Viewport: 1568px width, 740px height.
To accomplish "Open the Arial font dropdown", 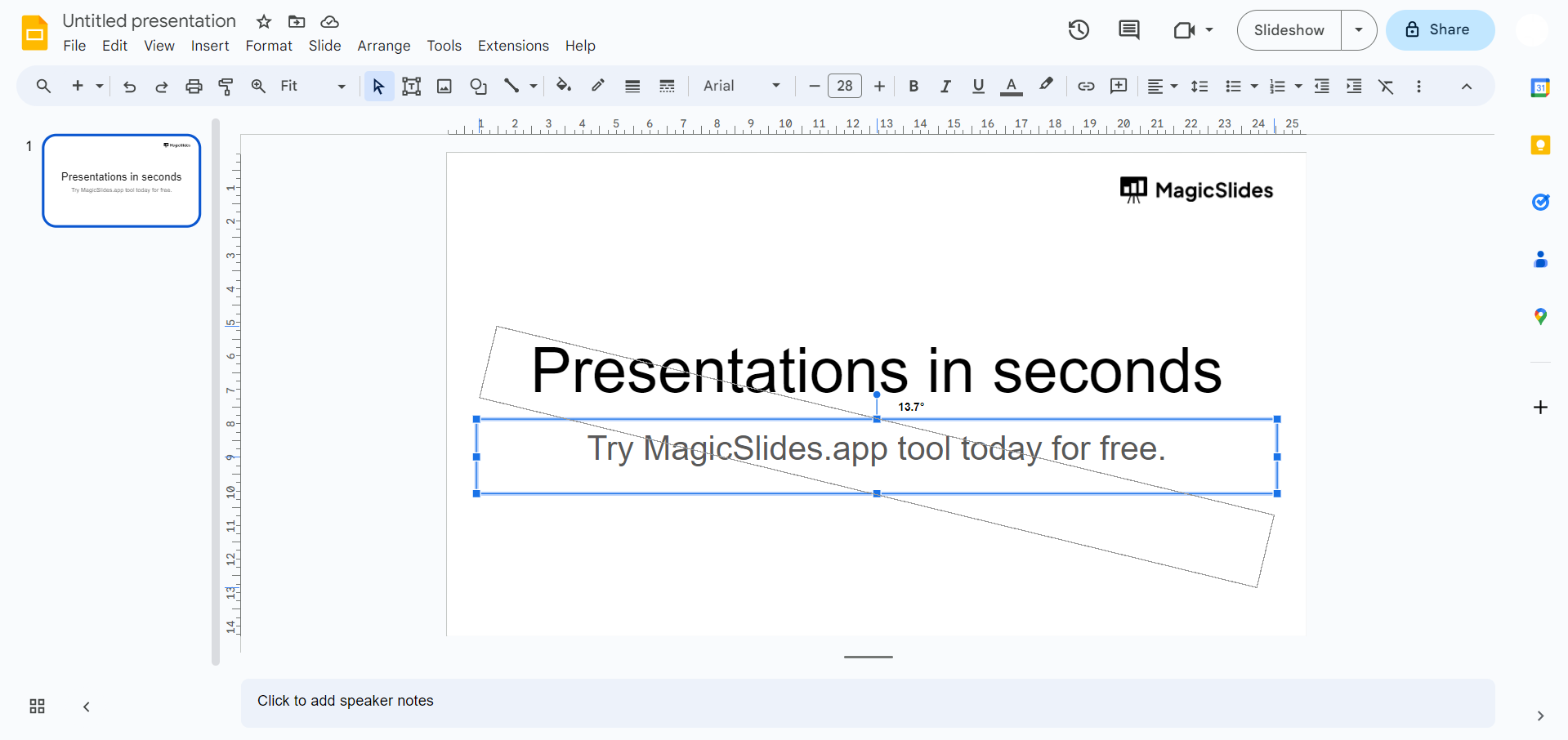I will (x=741, y=86).
